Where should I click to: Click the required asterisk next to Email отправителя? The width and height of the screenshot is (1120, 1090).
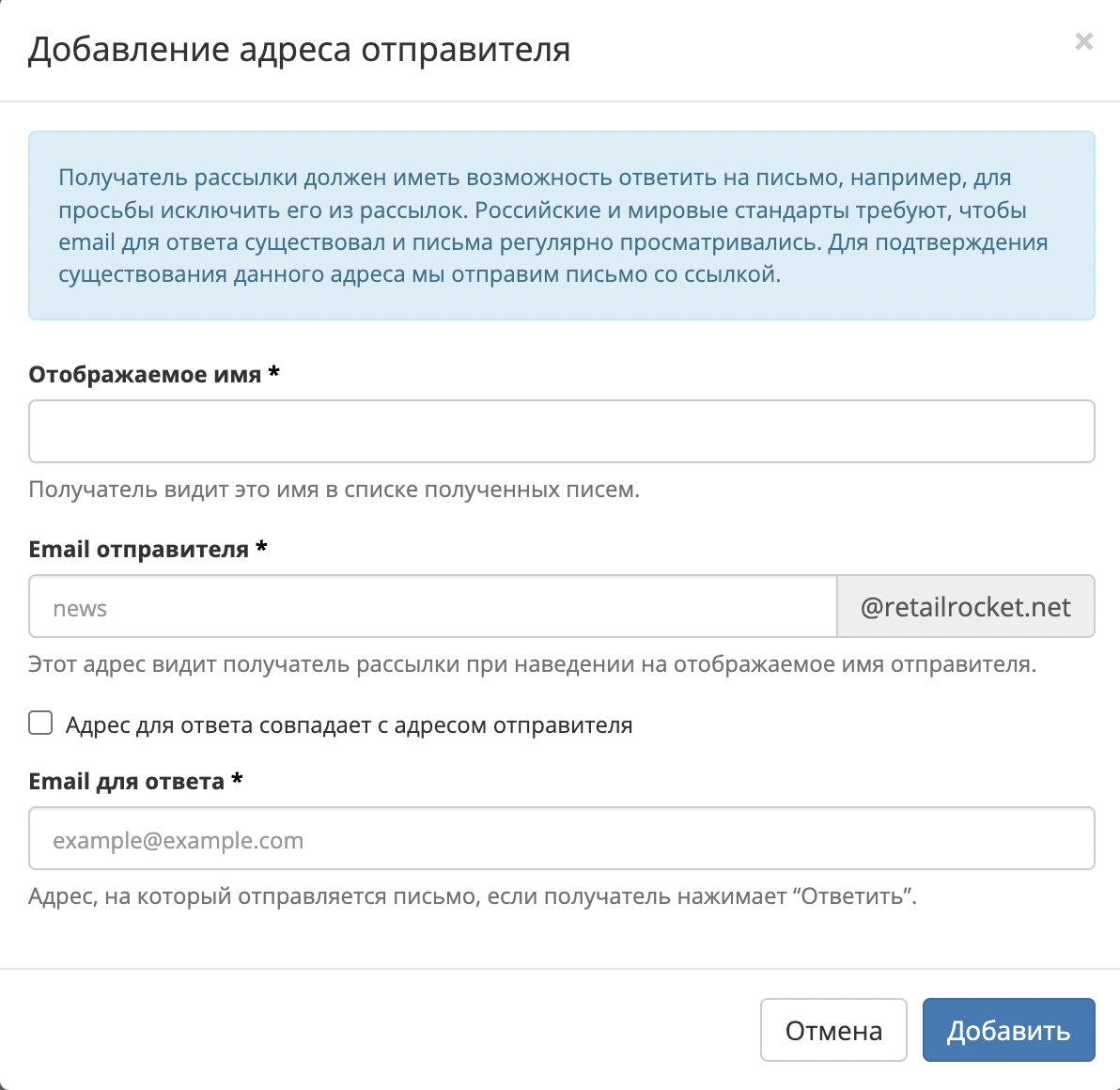pyautogui.click(x=261, y=547)
